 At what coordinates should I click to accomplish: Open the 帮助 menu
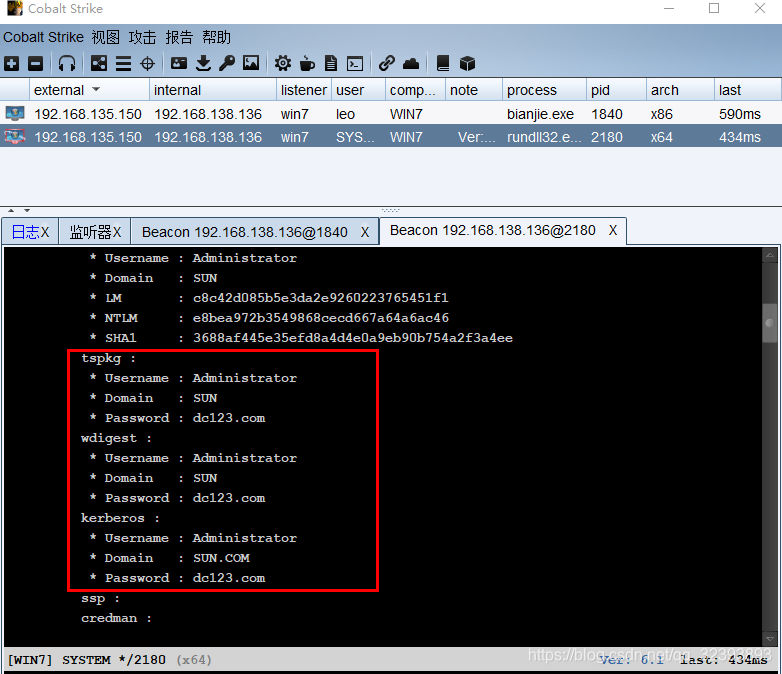[x=216, y=37]
